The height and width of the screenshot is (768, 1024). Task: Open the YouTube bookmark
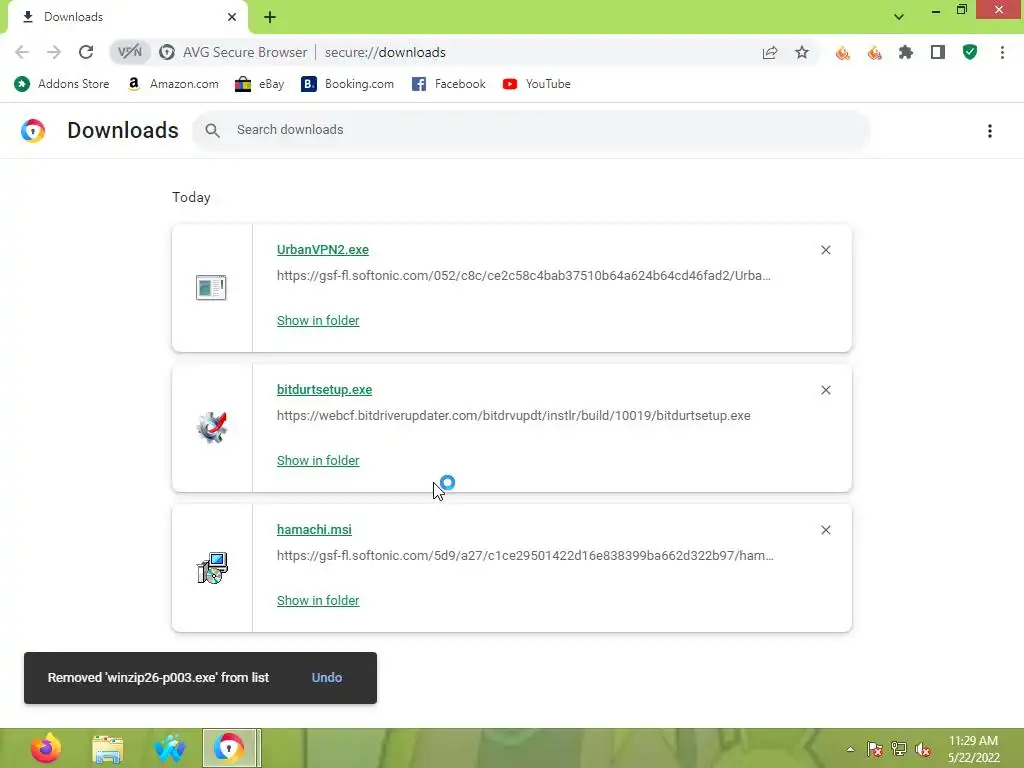tap(537, 84)
